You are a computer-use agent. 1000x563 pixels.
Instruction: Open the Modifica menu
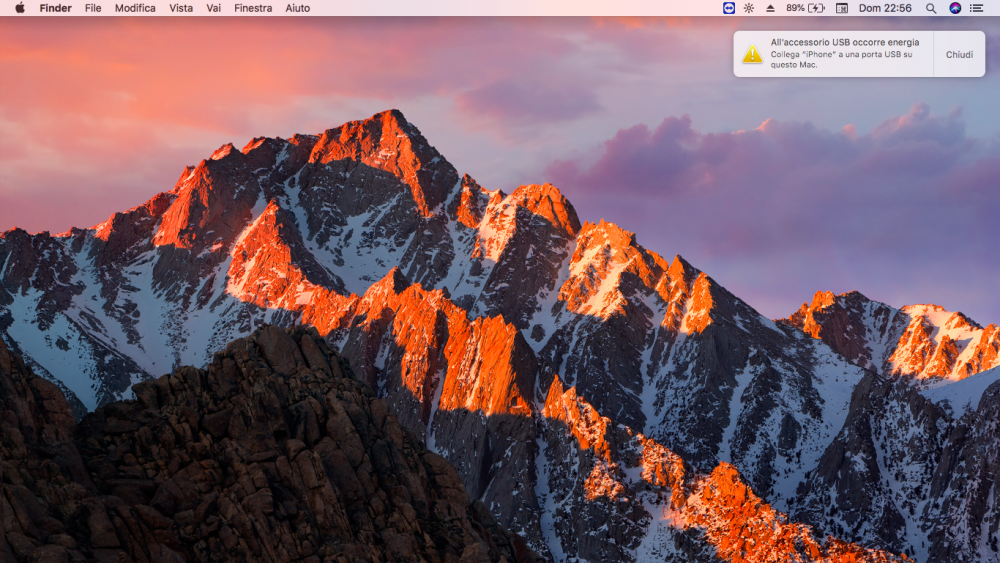coord(135,8)
